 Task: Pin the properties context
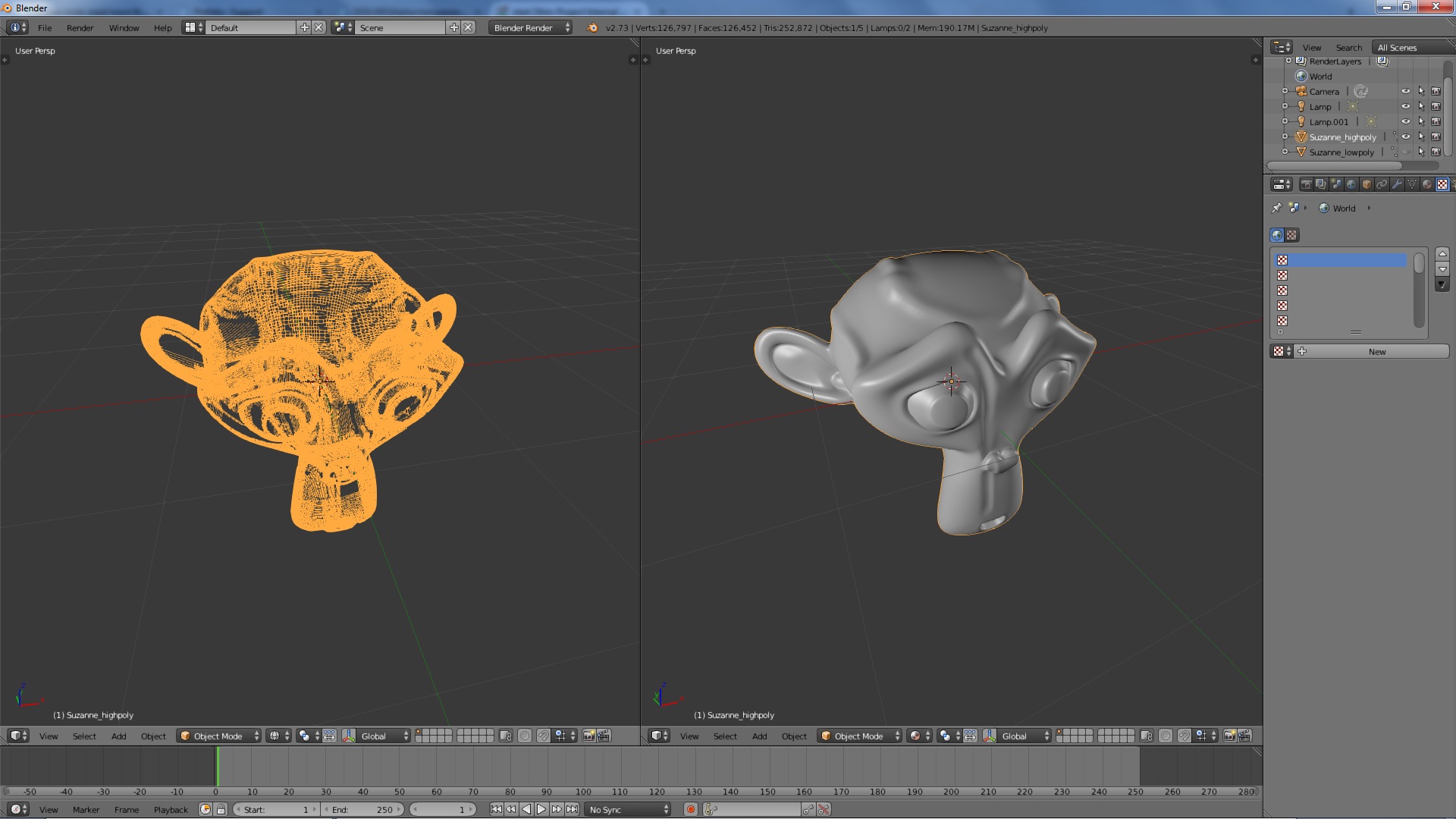click(x=1276, y=208)
